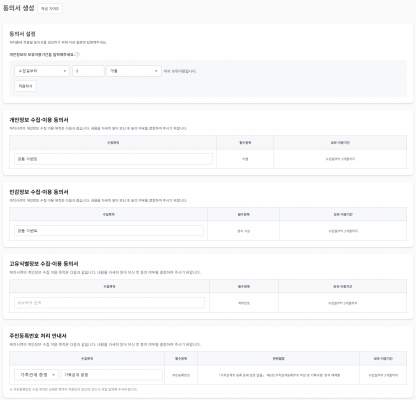Click retention period cell in 개인정보 table
The image size is (416, 400).
pyautogui.click(x=340, y=159)
